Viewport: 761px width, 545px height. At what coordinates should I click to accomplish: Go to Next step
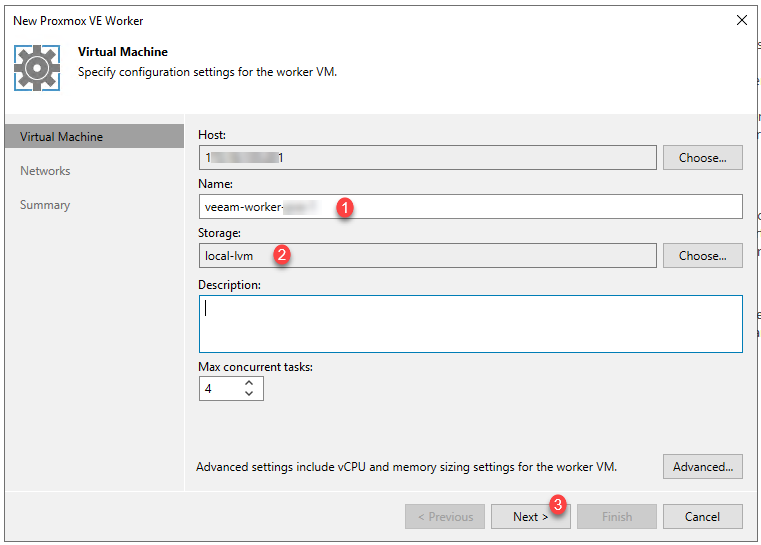tap(530, 517)
